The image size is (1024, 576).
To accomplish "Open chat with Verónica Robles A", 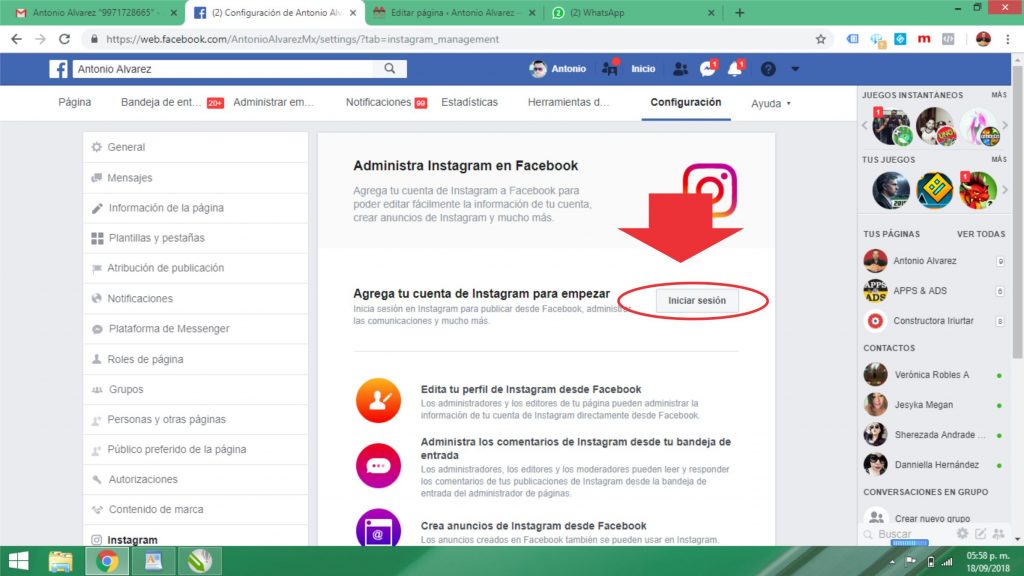I will click(934, 375).
